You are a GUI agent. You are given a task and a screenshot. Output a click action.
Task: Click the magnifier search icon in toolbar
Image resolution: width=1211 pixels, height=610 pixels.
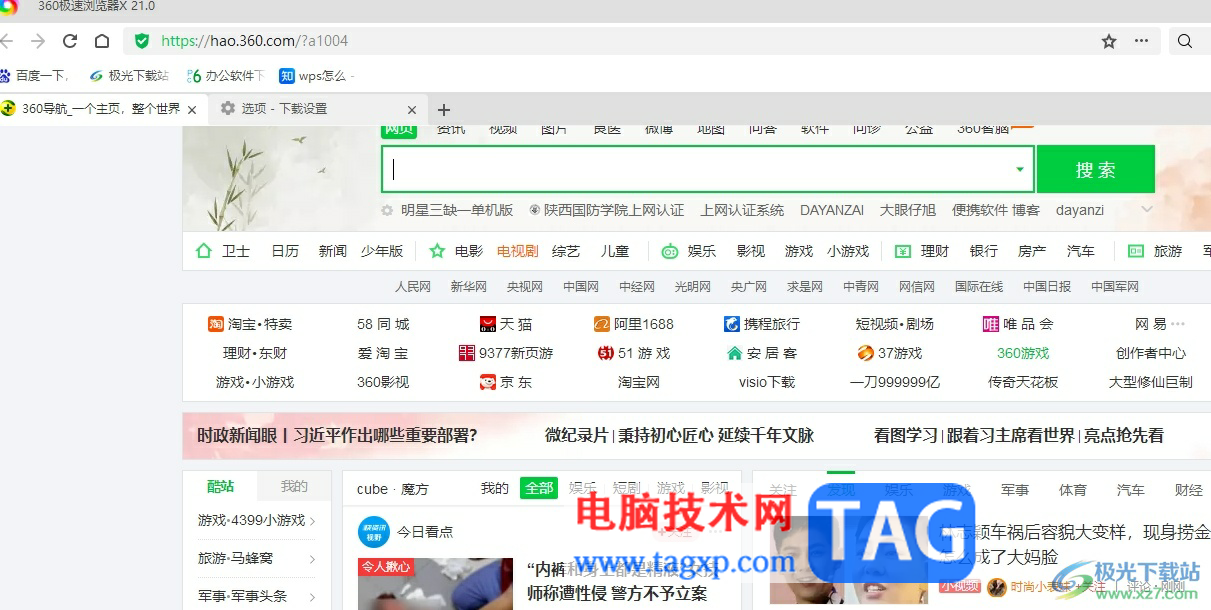(1185, 41)
